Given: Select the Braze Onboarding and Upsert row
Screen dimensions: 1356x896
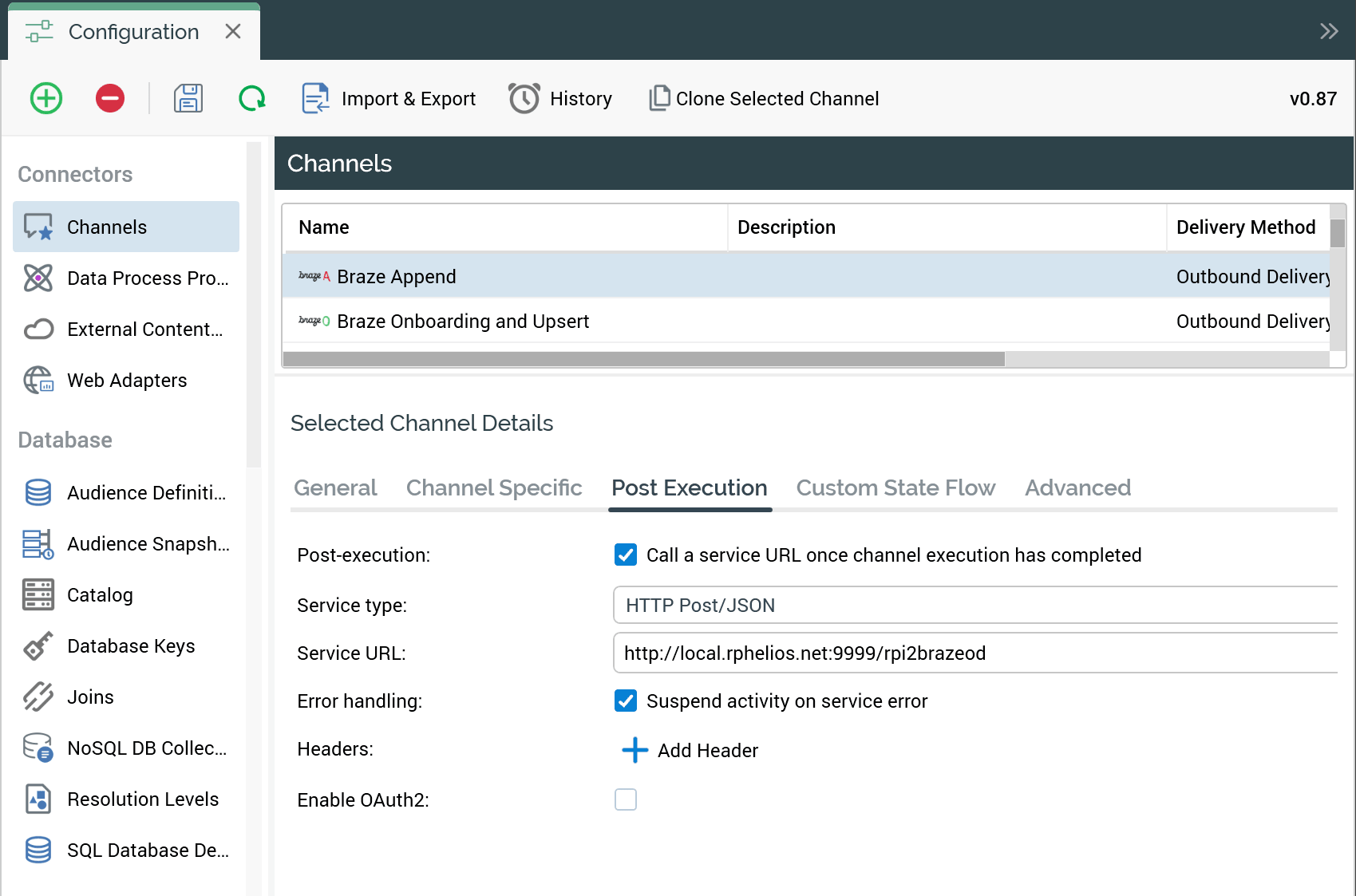Looking at the screenshot, I should tap(463, 322).
